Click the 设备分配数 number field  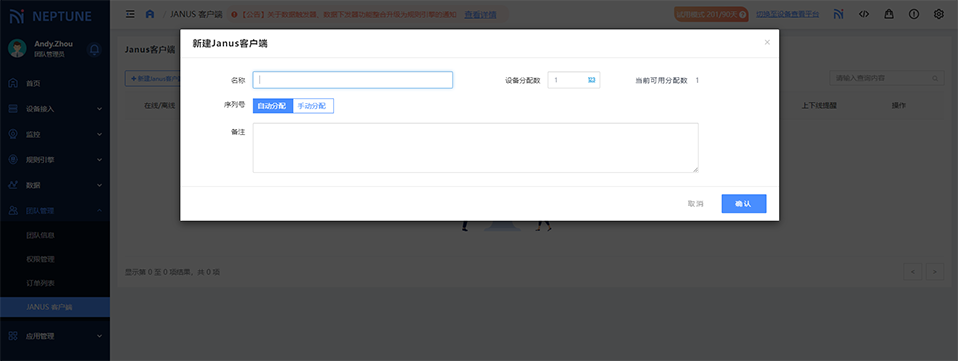[x=574, y=80]
